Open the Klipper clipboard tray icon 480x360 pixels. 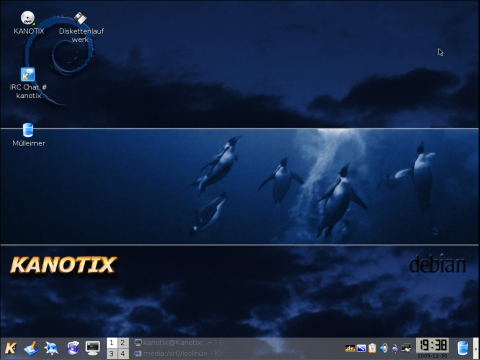372,348
